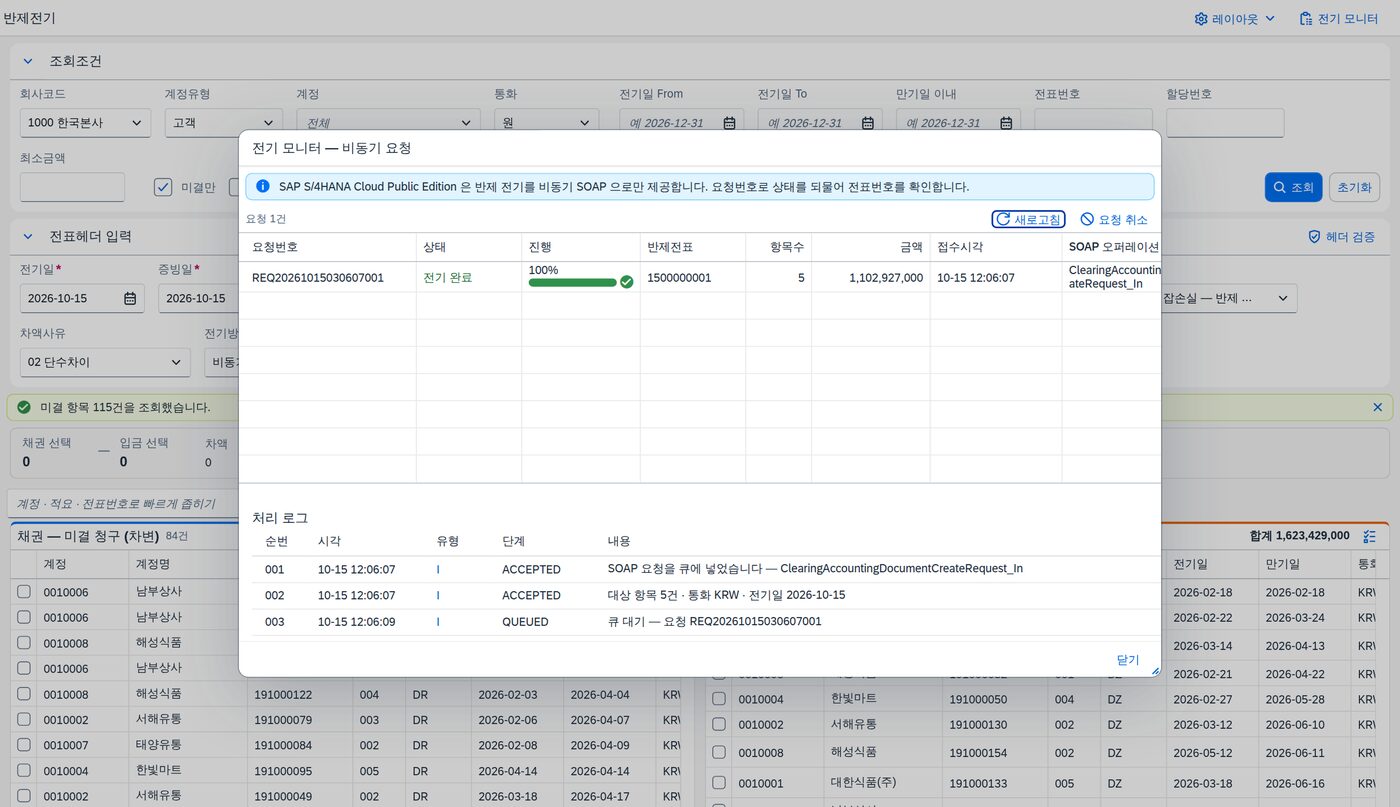Click the 최소금액 input field
1400x807 pixels.
(x=72, y=187)
